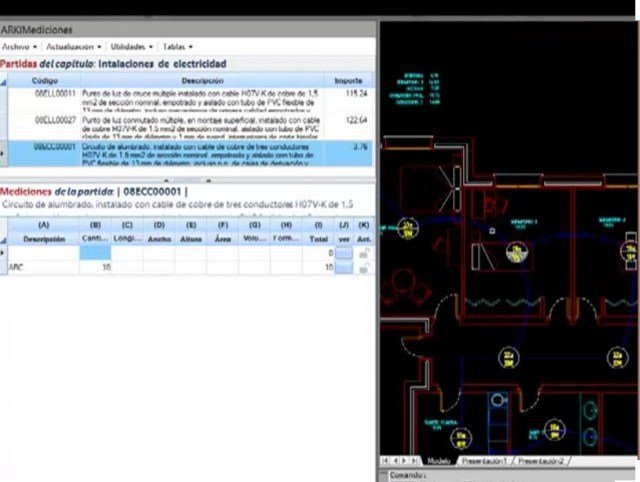Click the ver button in the empty first row
Viewport: 640px width, 482px height.
(344, 253)
